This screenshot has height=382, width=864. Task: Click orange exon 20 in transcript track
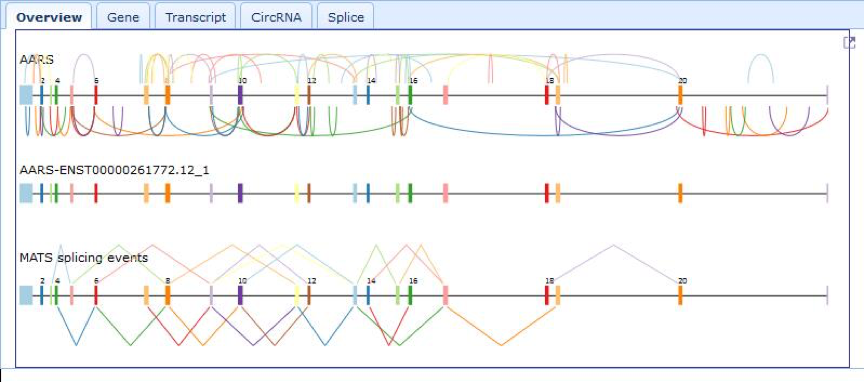click(x=681, y=193)
